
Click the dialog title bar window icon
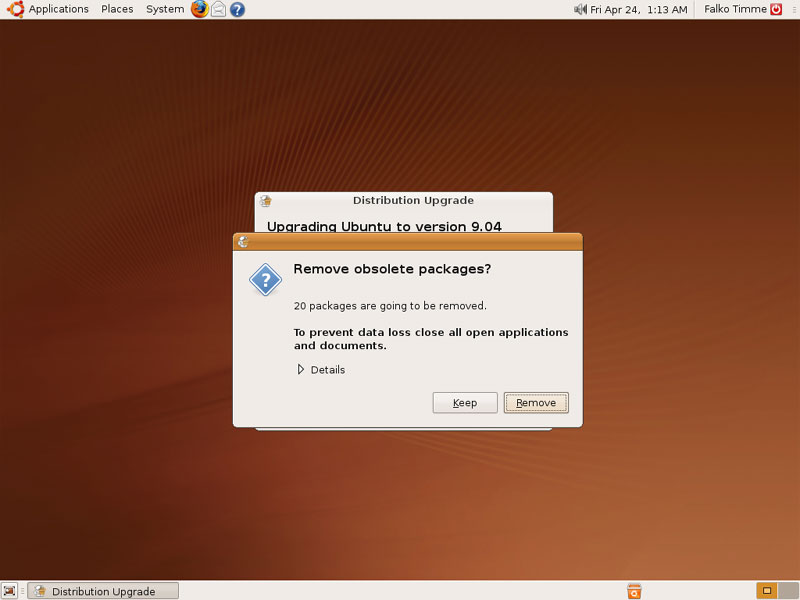tap(243, 242)
